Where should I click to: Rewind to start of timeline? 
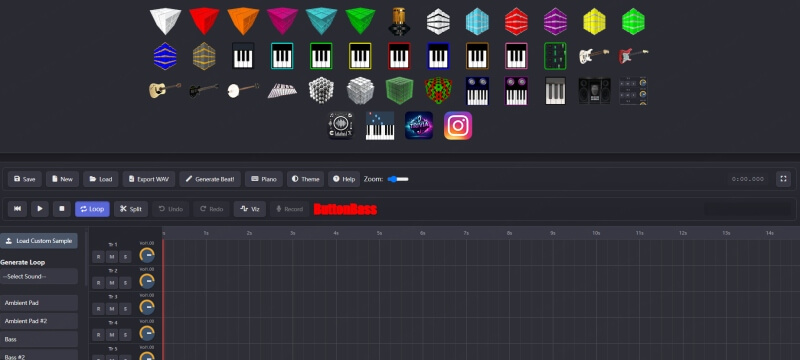[17, 209]
